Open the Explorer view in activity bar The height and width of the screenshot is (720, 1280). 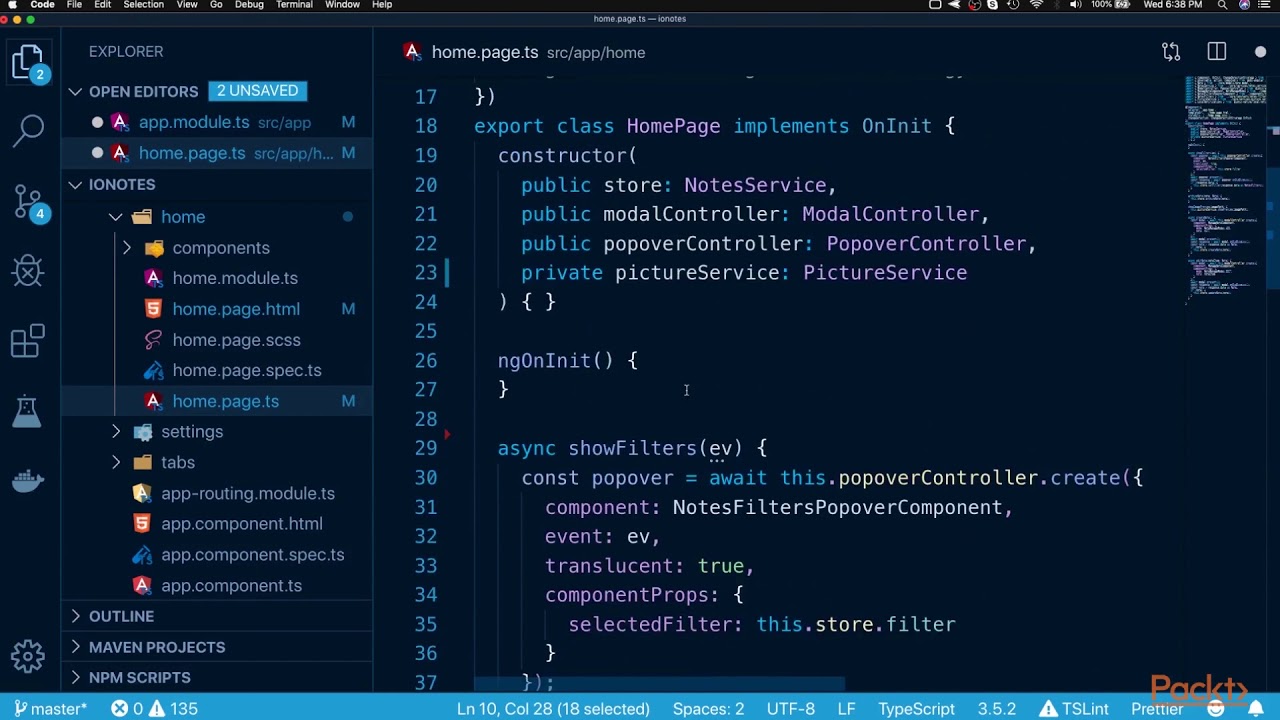click(28, 62)
